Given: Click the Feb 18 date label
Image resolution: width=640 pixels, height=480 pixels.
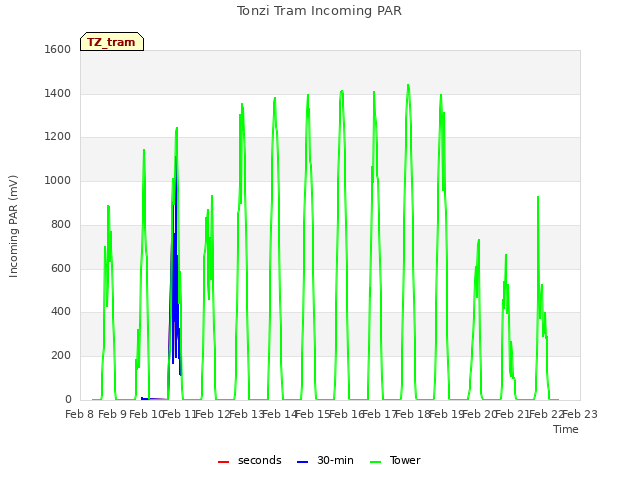Looking at the screenshot, I should 412,414.
